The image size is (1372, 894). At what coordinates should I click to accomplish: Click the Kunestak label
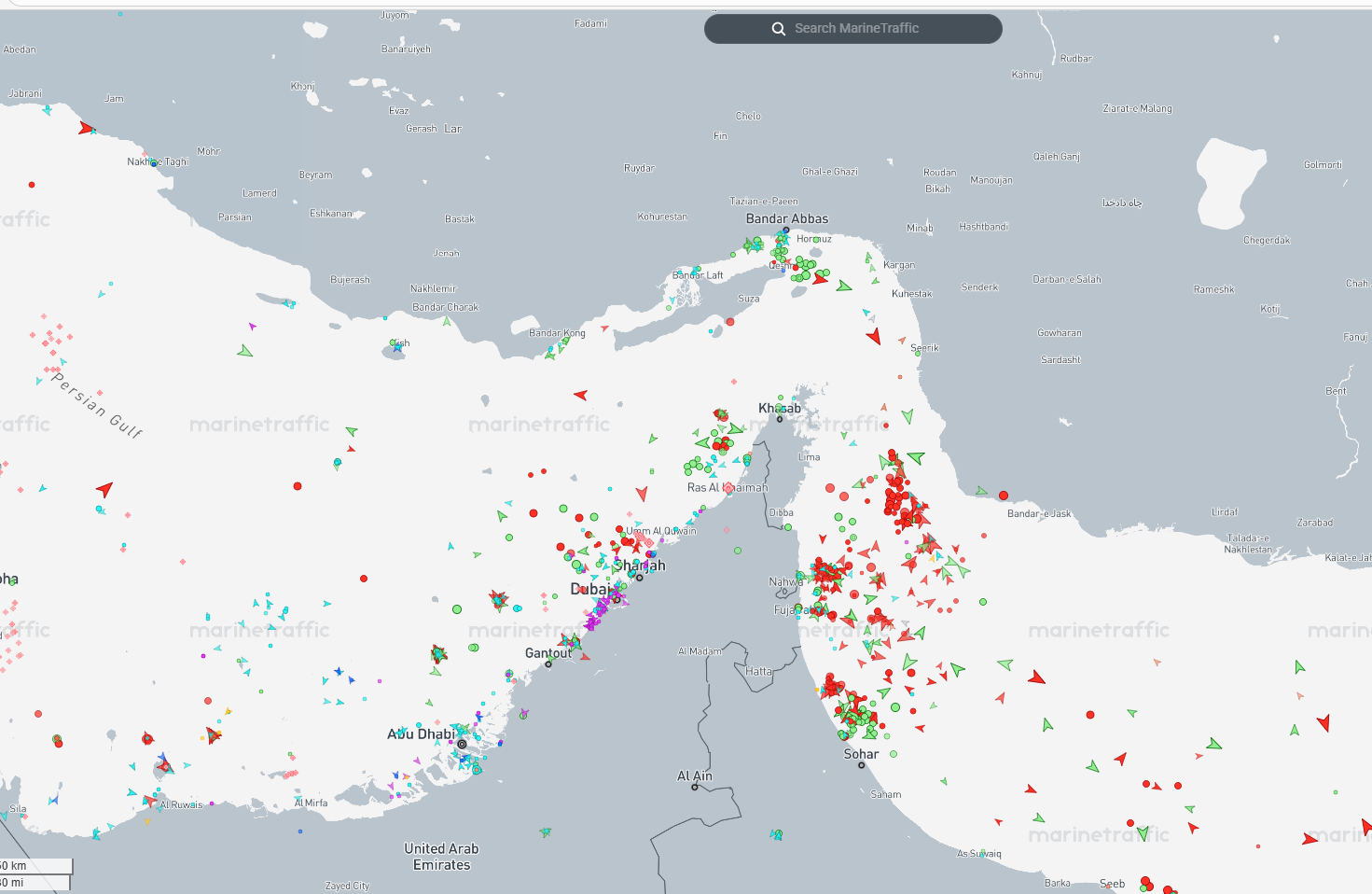(912, 293)
